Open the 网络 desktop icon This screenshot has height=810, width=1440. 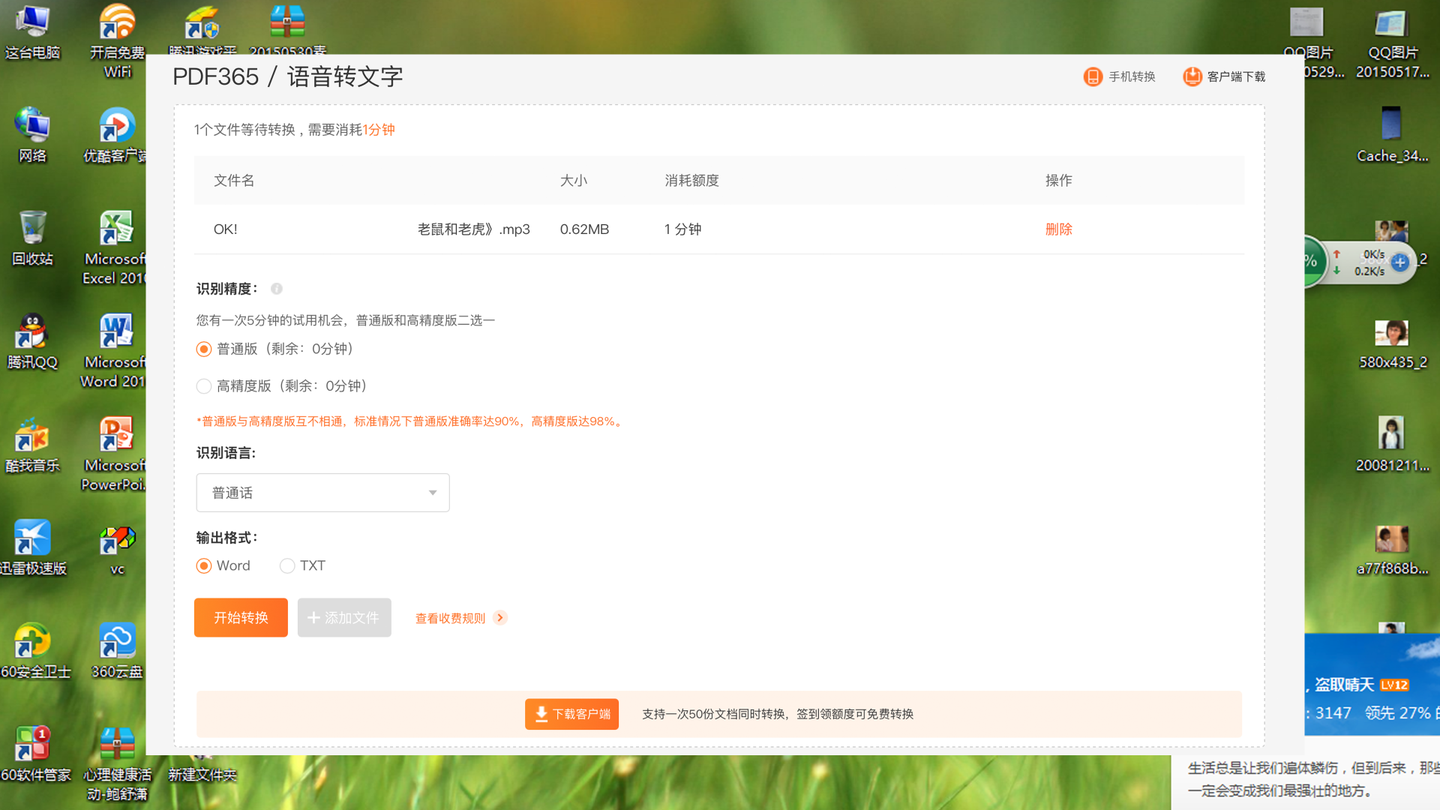[33, 135]
